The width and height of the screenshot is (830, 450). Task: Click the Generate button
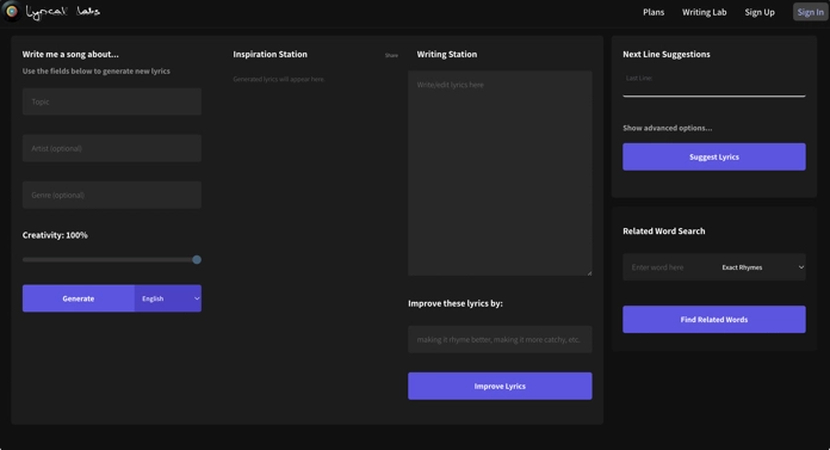coord(78,298)
